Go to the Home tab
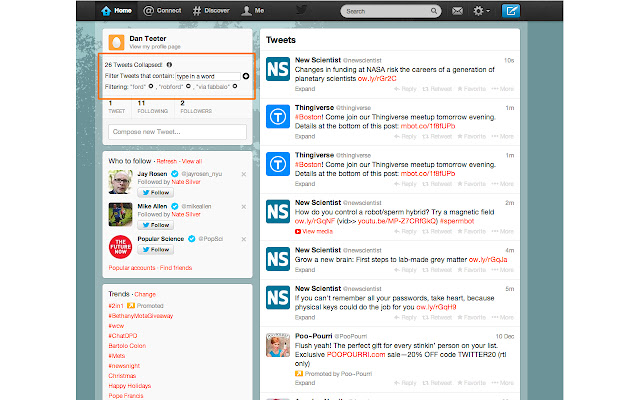Image resolution: width=640 pixels, height=400 pixels. pyautogui.click(x=116, y=11)
